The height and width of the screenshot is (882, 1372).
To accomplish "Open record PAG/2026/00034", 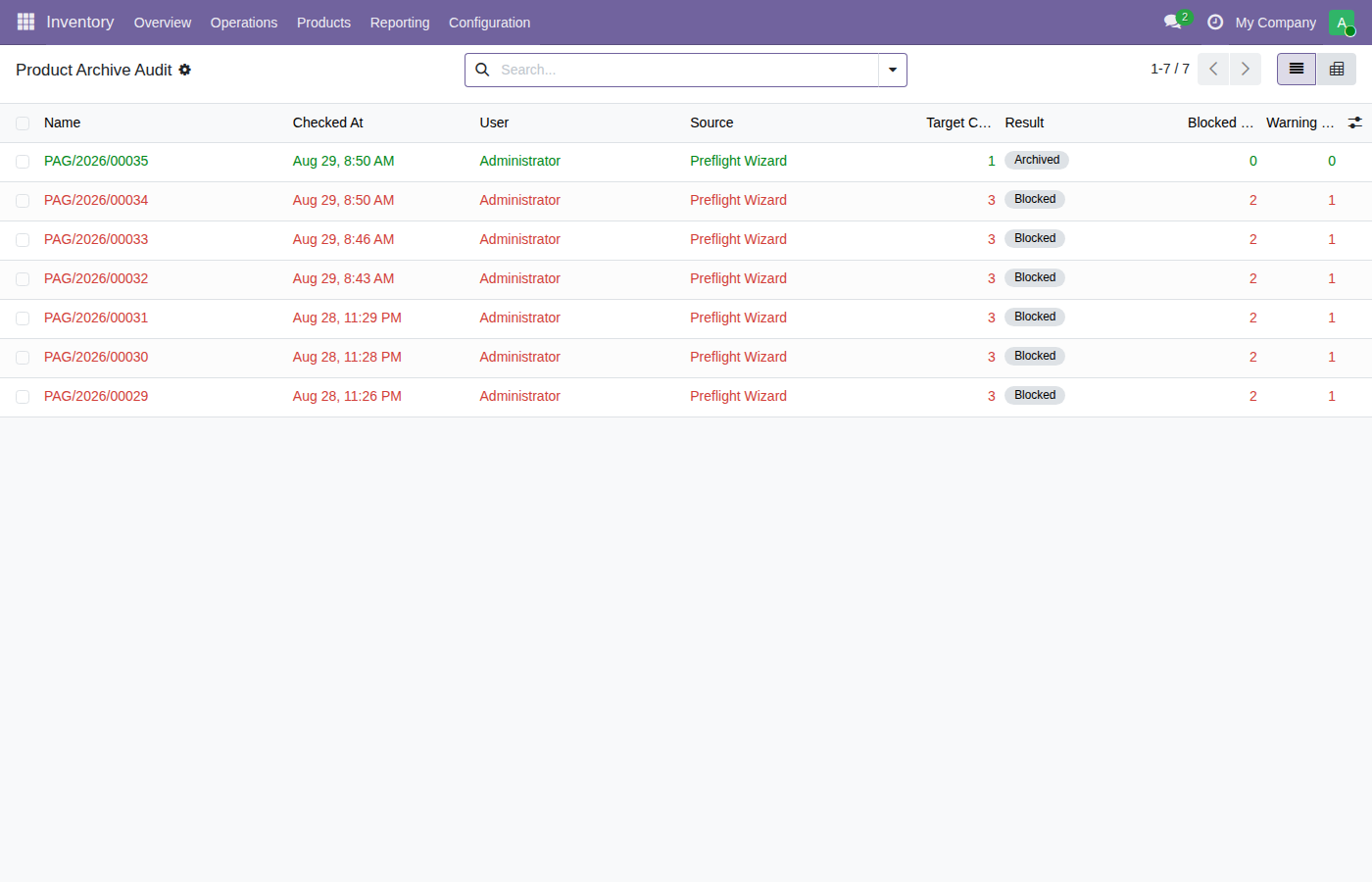I will coord(96,200).
